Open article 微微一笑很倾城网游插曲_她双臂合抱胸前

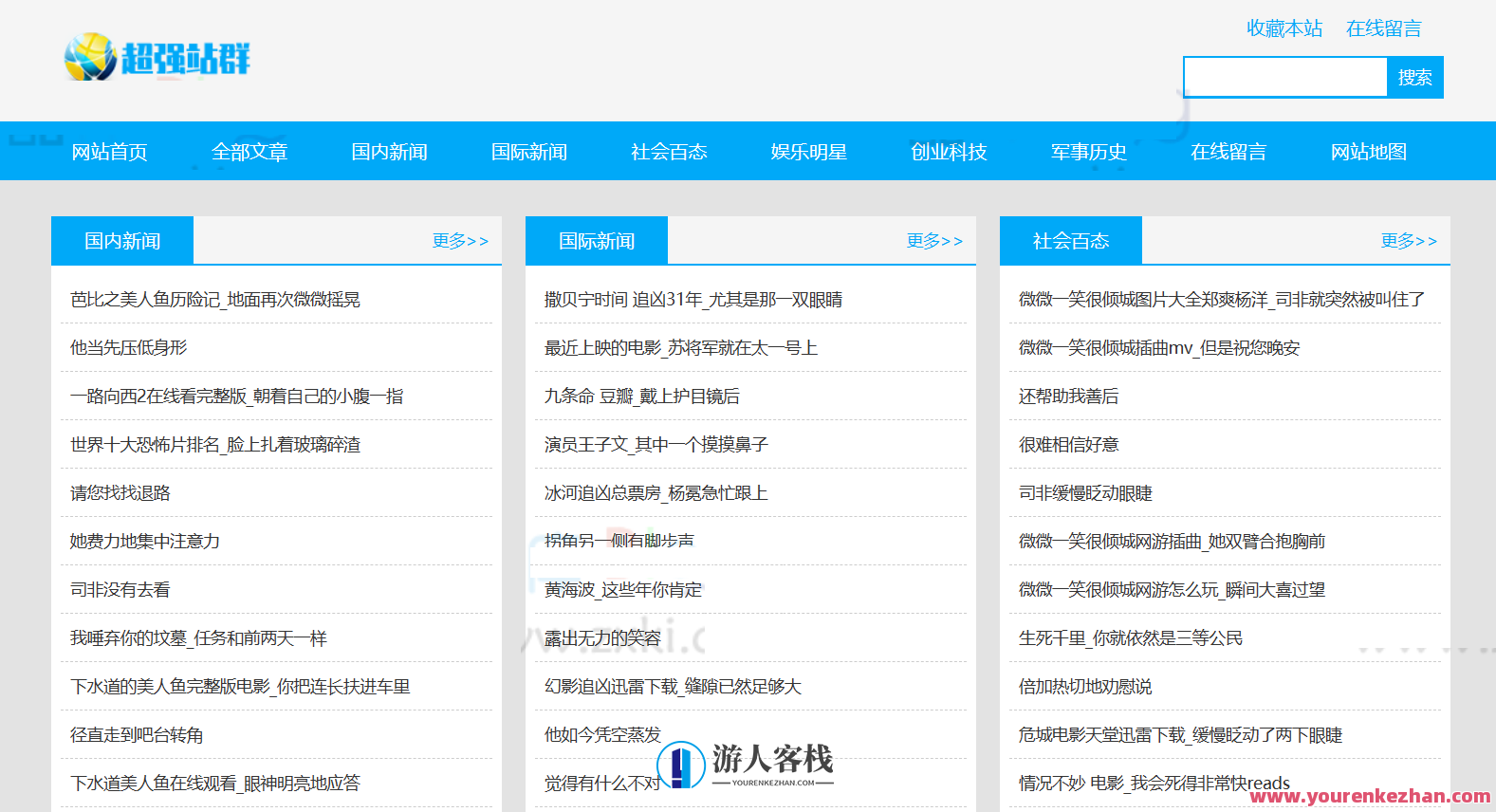(1173, 542)
